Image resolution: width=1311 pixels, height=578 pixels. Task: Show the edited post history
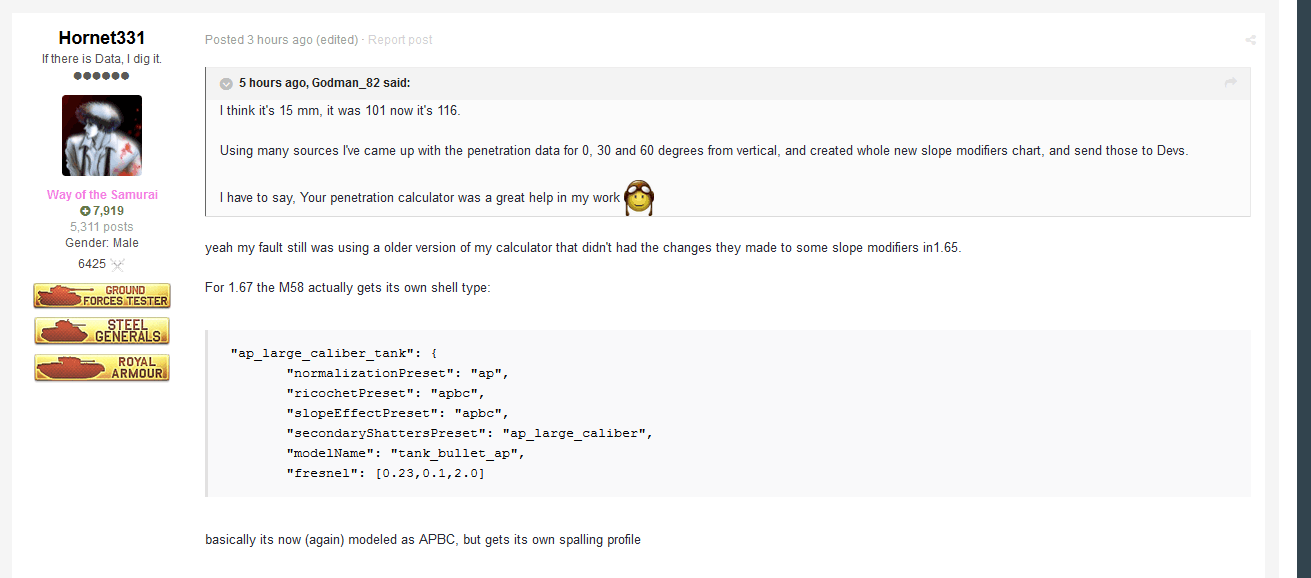(x=337, y=40)
